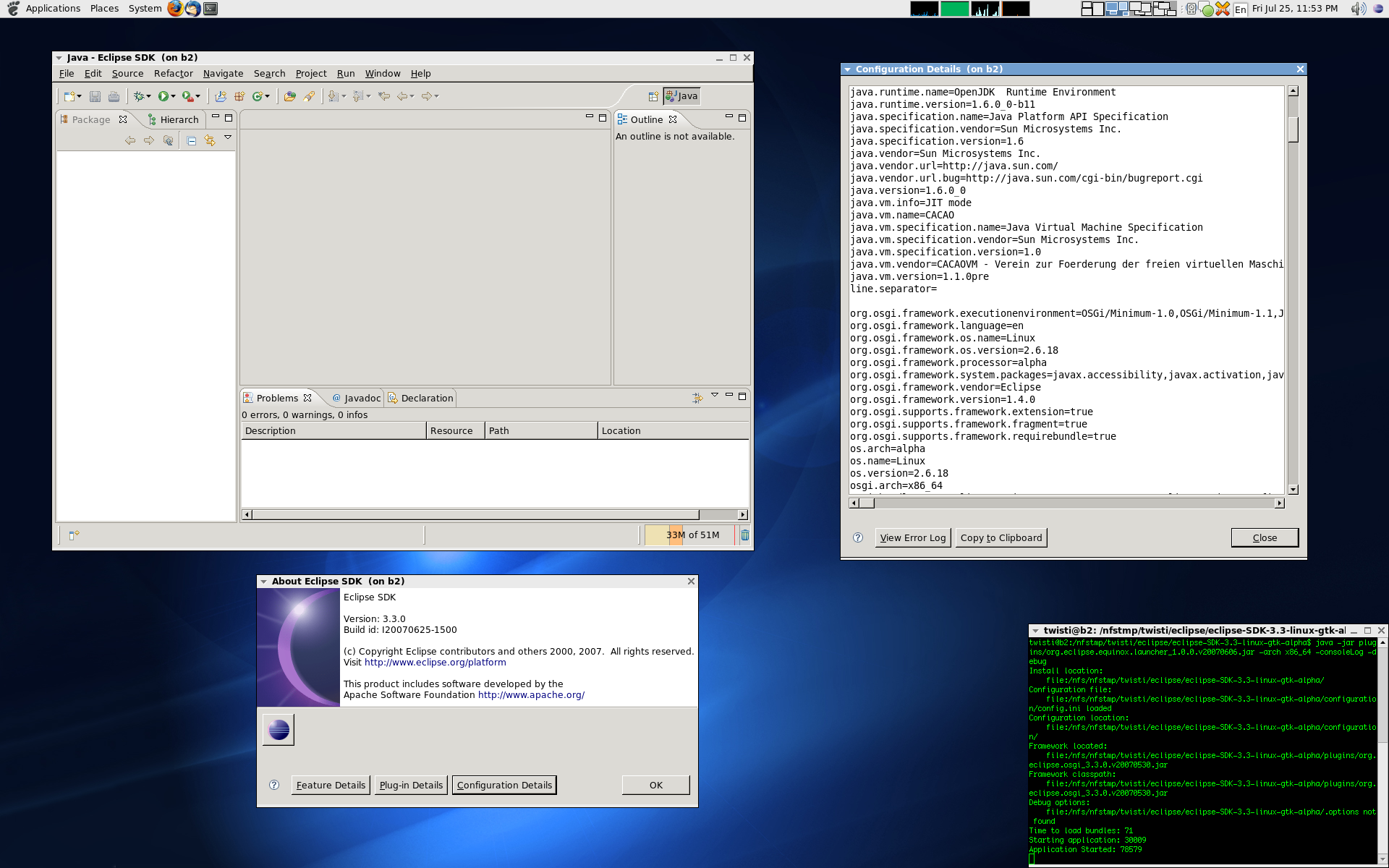Open the Problems view menu triangle
This screenshot has height=868, width=1389.
pyautogui.click(x=715, y=396)
